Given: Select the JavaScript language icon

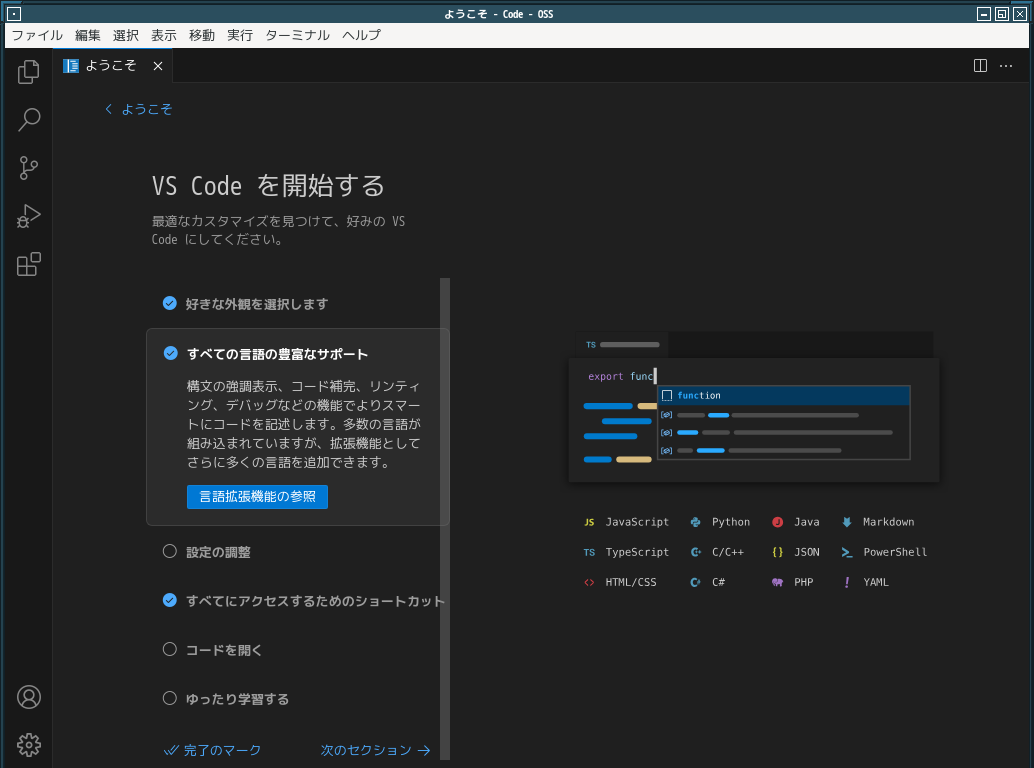Looking at the screenshot, I should (x=589, y=522).
